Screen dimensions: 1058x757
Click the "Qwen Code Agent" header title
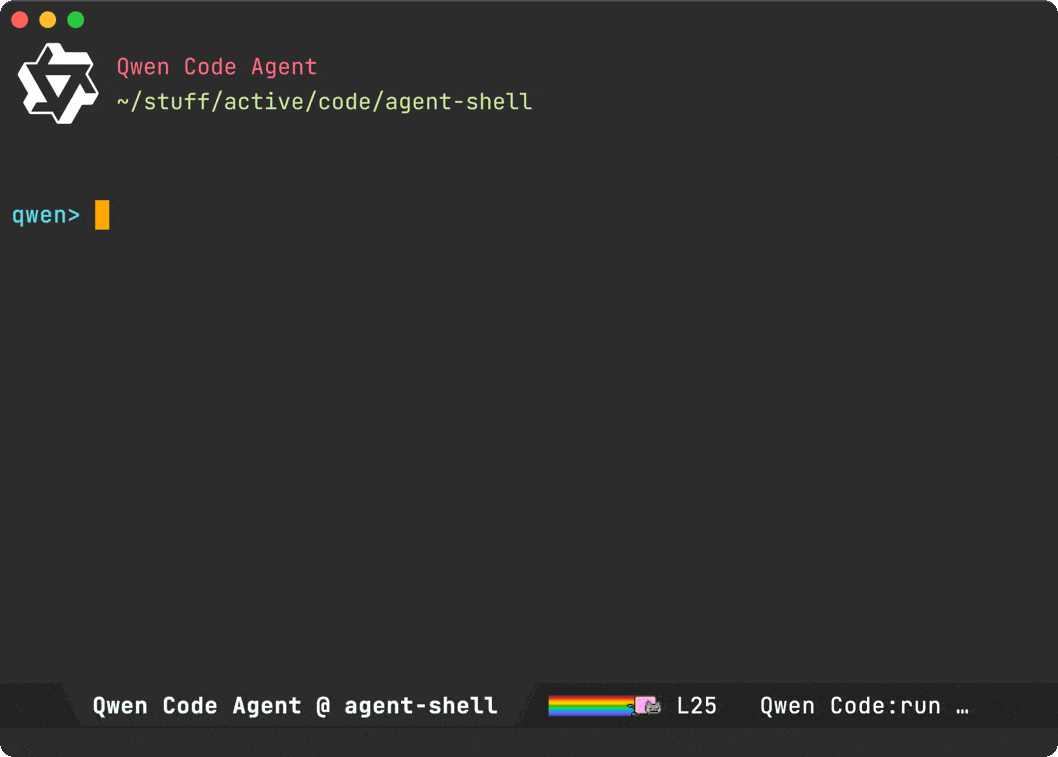tap(216, 67)
